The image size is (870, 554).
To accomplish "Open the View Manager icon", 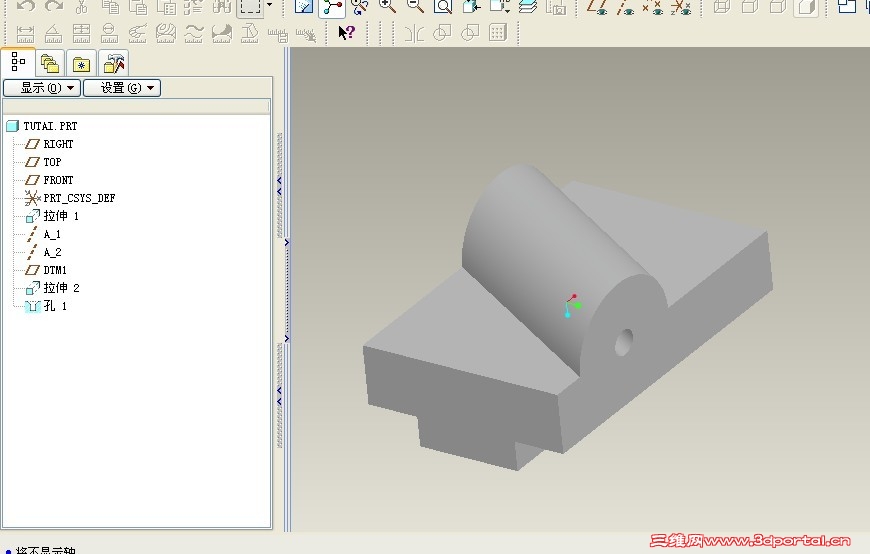I will coord(555,7).
